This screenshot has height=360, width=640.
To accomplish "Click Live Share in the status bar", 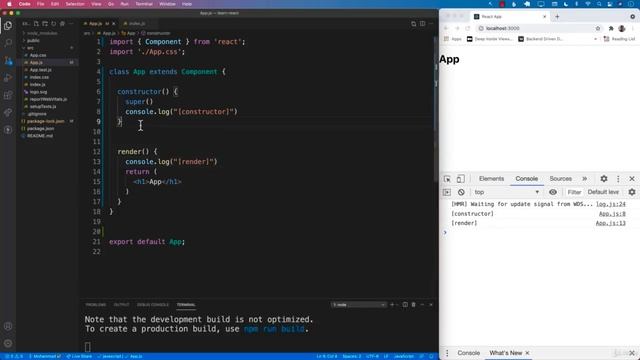I will pos(79,356).
